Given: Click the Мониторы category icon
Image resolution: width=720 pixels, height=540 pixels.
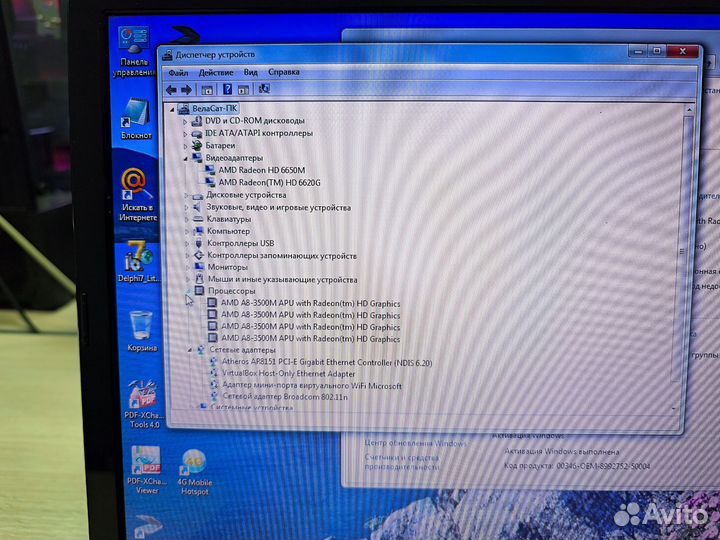Looking at the screenshot, I should pyautogui.click(x=199, y=267).
